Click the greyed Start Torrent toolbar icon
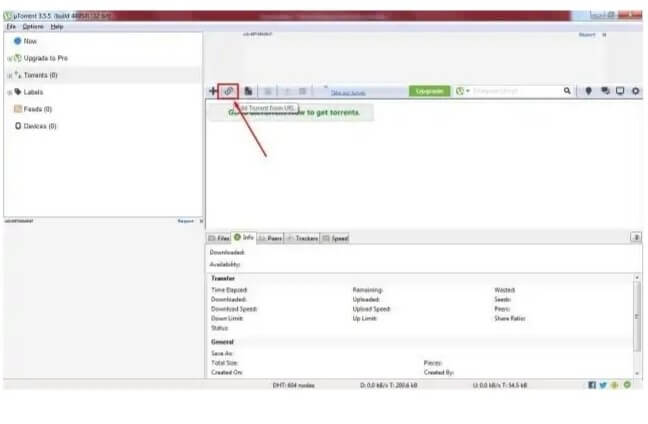The height and width of the screenshot is (424, 648). coord(288,91)
